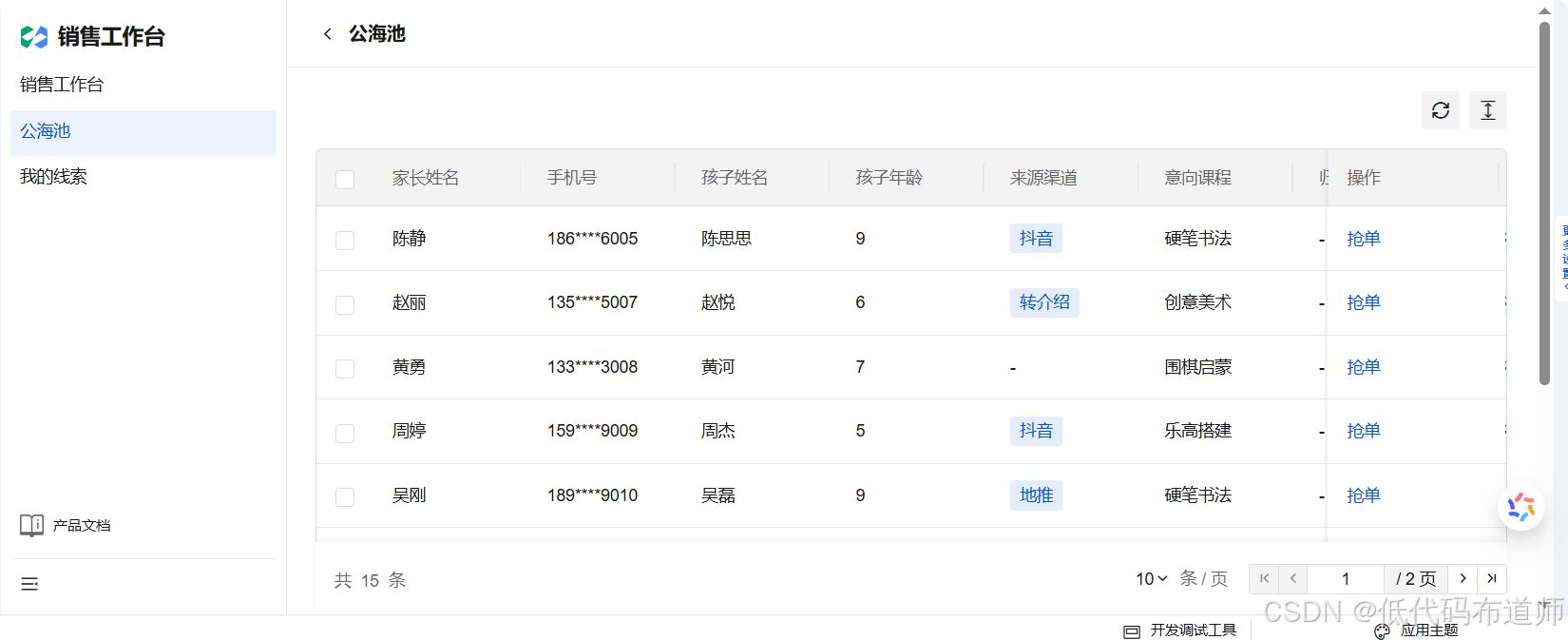This screenshot has width=1568, height=640.
Task: Open 我的线索 in the sidebar menu
Action: (x=143, y=177)
